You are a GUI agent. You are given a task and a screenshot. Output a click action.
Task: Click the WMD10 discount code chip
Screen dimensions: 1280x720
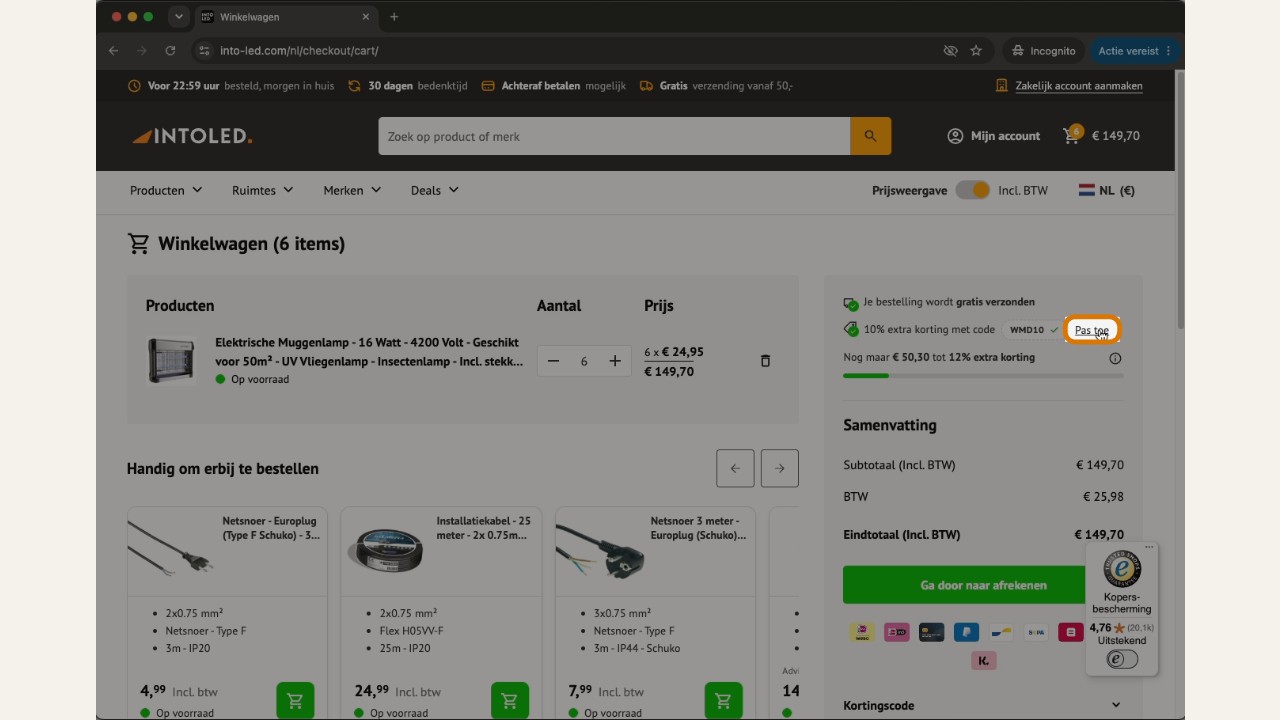pyautogui.click(x=1033, y=330)
